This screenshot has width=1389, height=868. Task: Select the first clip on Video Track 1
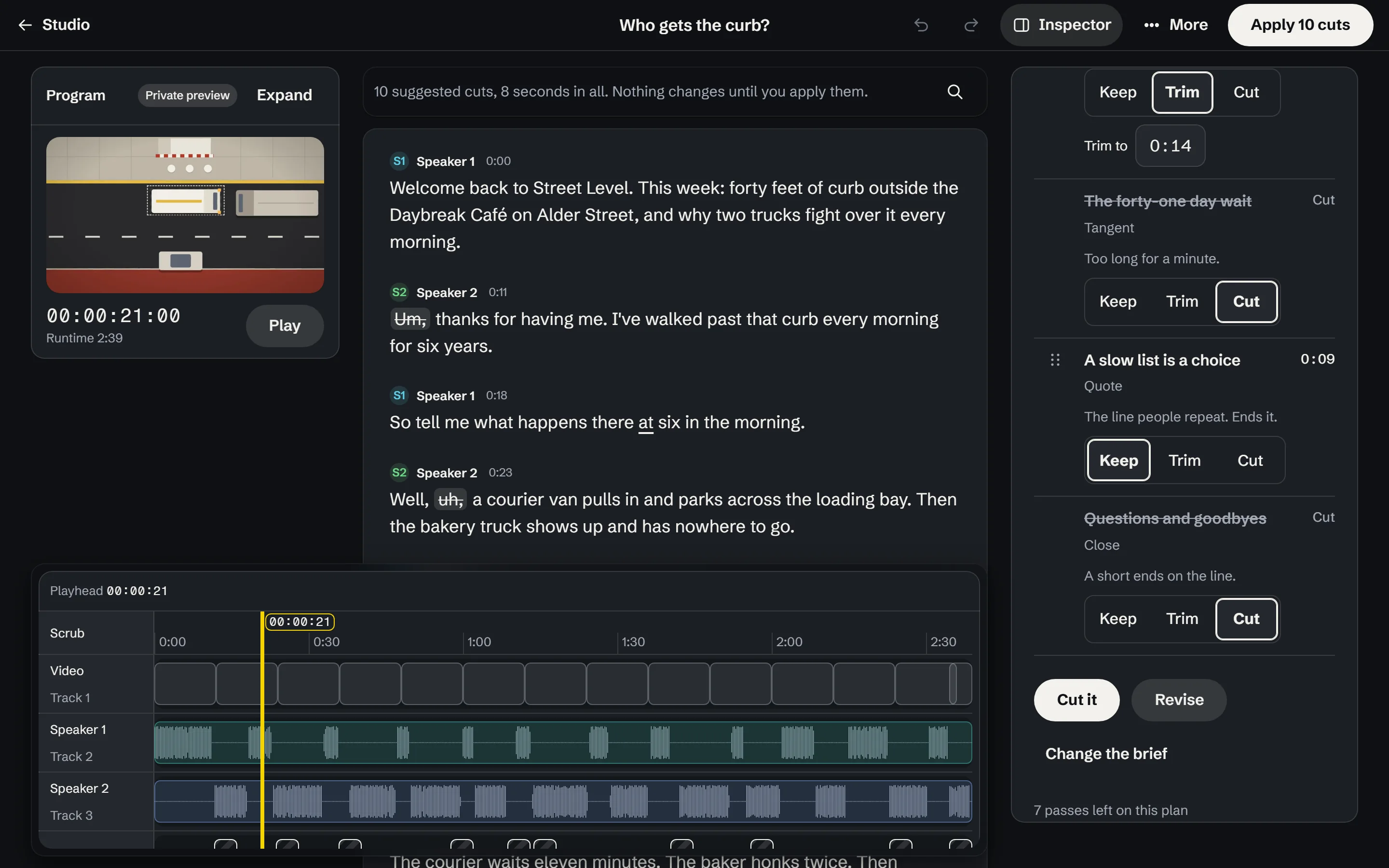185,684
